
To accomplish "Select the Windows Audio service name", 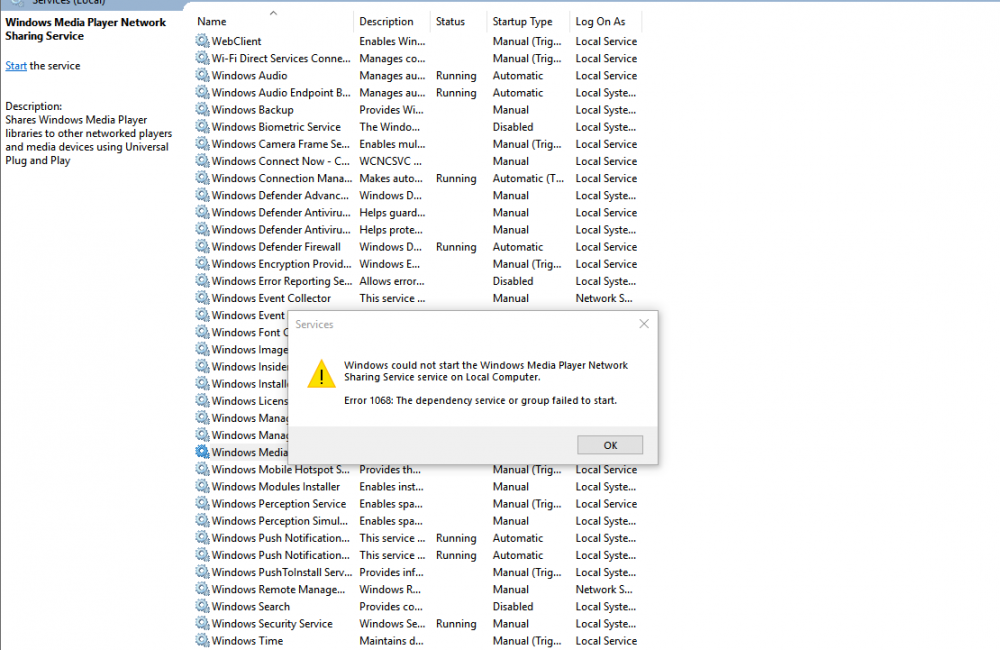I will [249, 75].
